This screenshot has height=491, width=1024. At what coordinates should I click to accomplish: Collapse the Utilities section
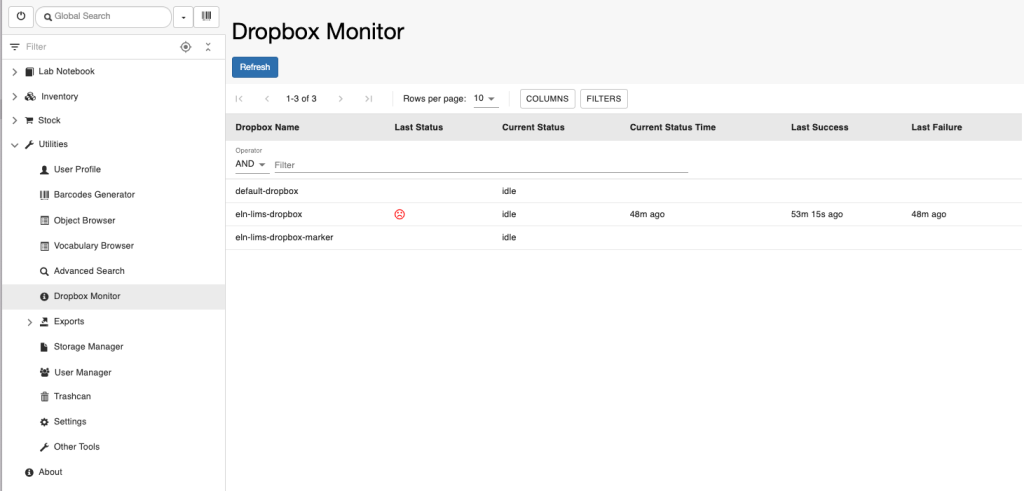point(15,145)
